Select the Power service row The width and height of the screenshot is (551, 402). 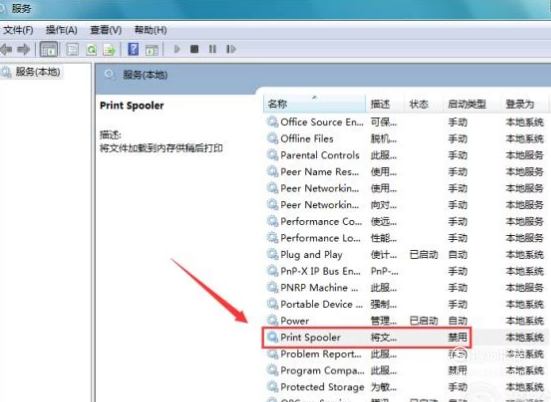(x=406, y=320)
